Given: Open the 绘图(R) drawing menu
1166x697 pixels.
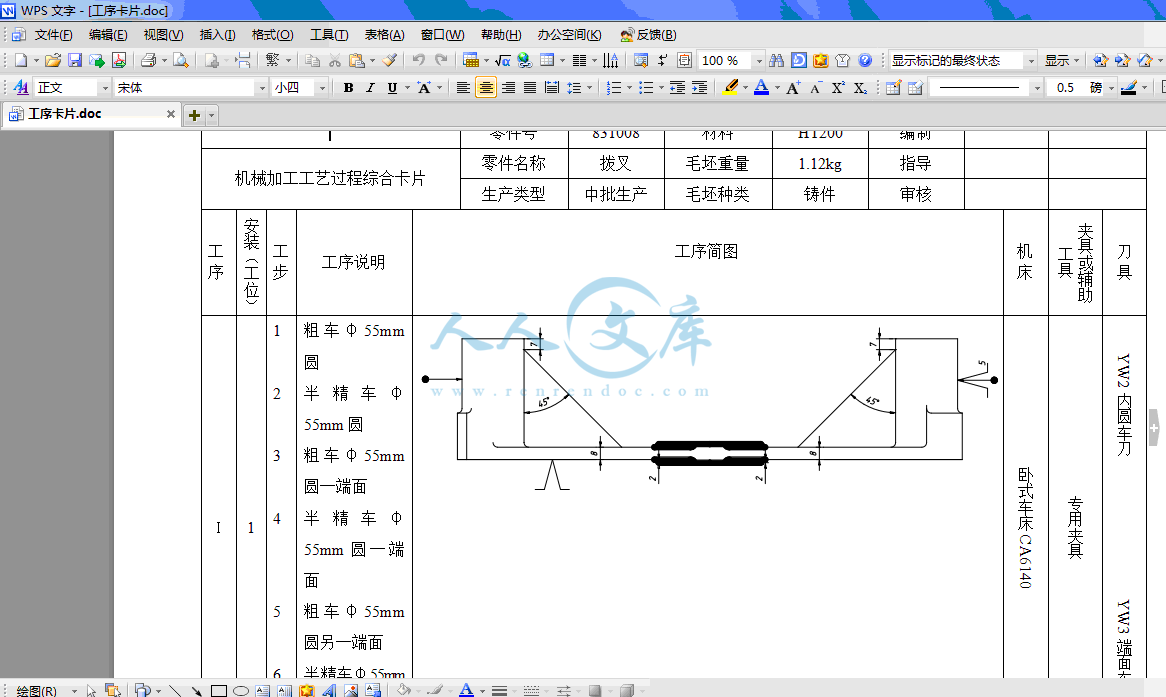Looking at the screenshot, I should click(36, 690).
